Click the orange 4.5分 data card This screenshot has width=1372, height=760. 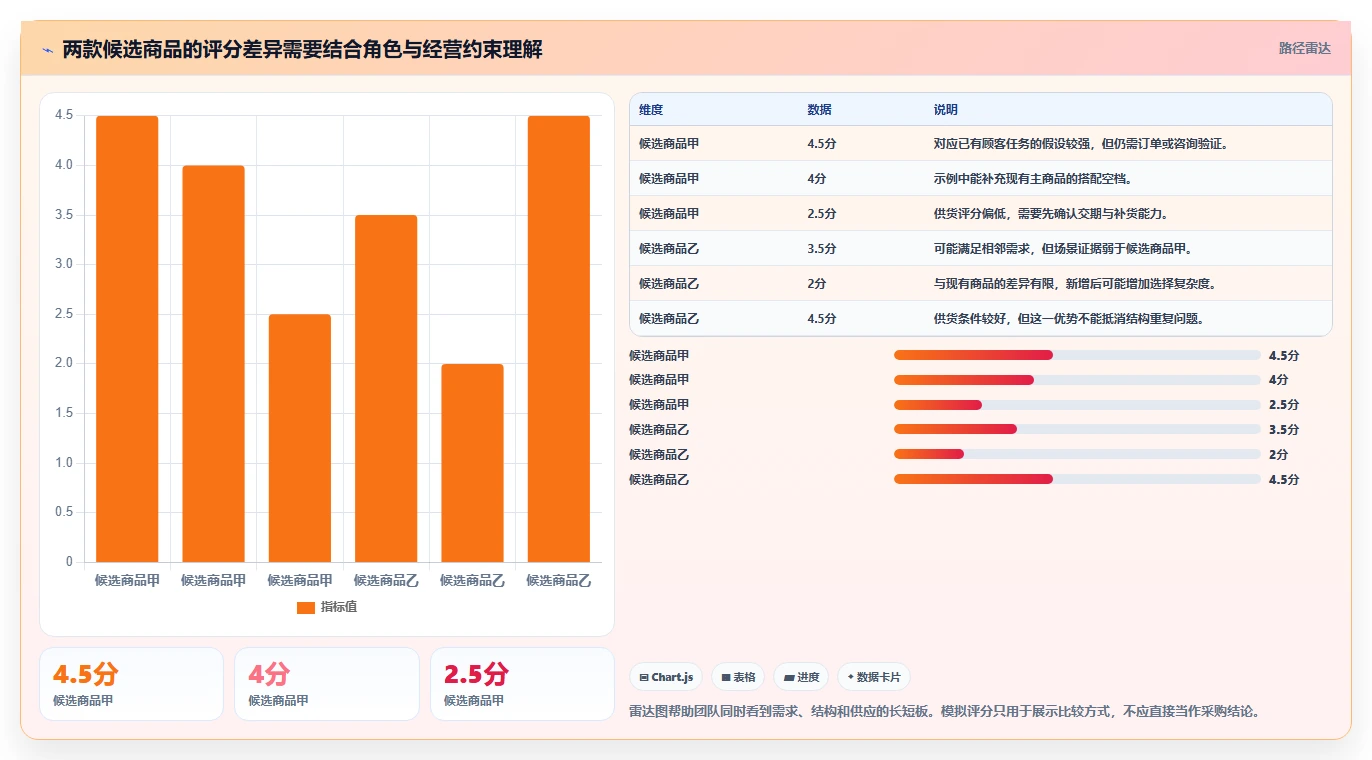click(131, 684)
